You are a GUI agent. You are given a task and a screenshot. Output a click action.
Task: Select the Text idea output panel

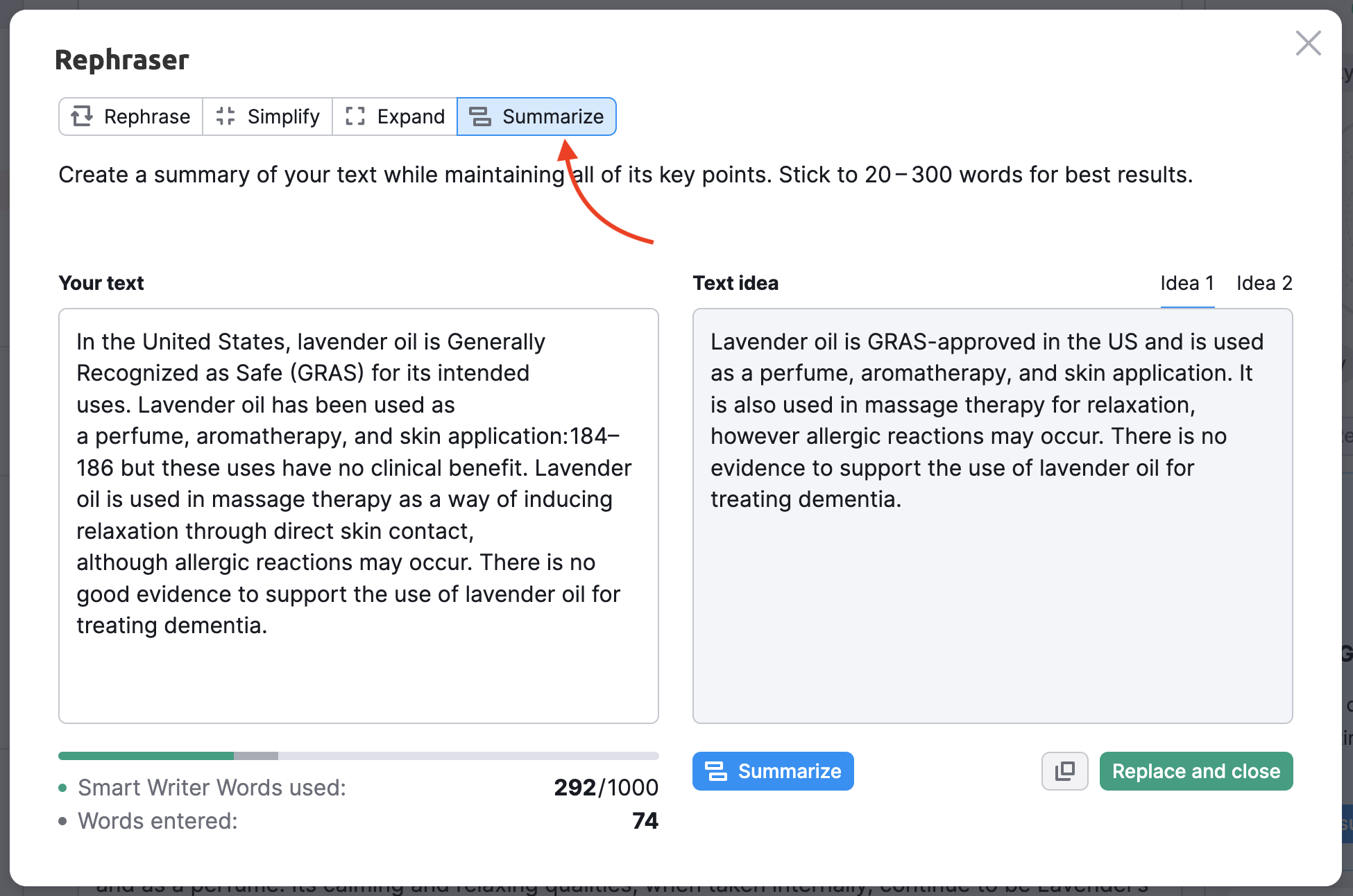(x=992, y=513)
